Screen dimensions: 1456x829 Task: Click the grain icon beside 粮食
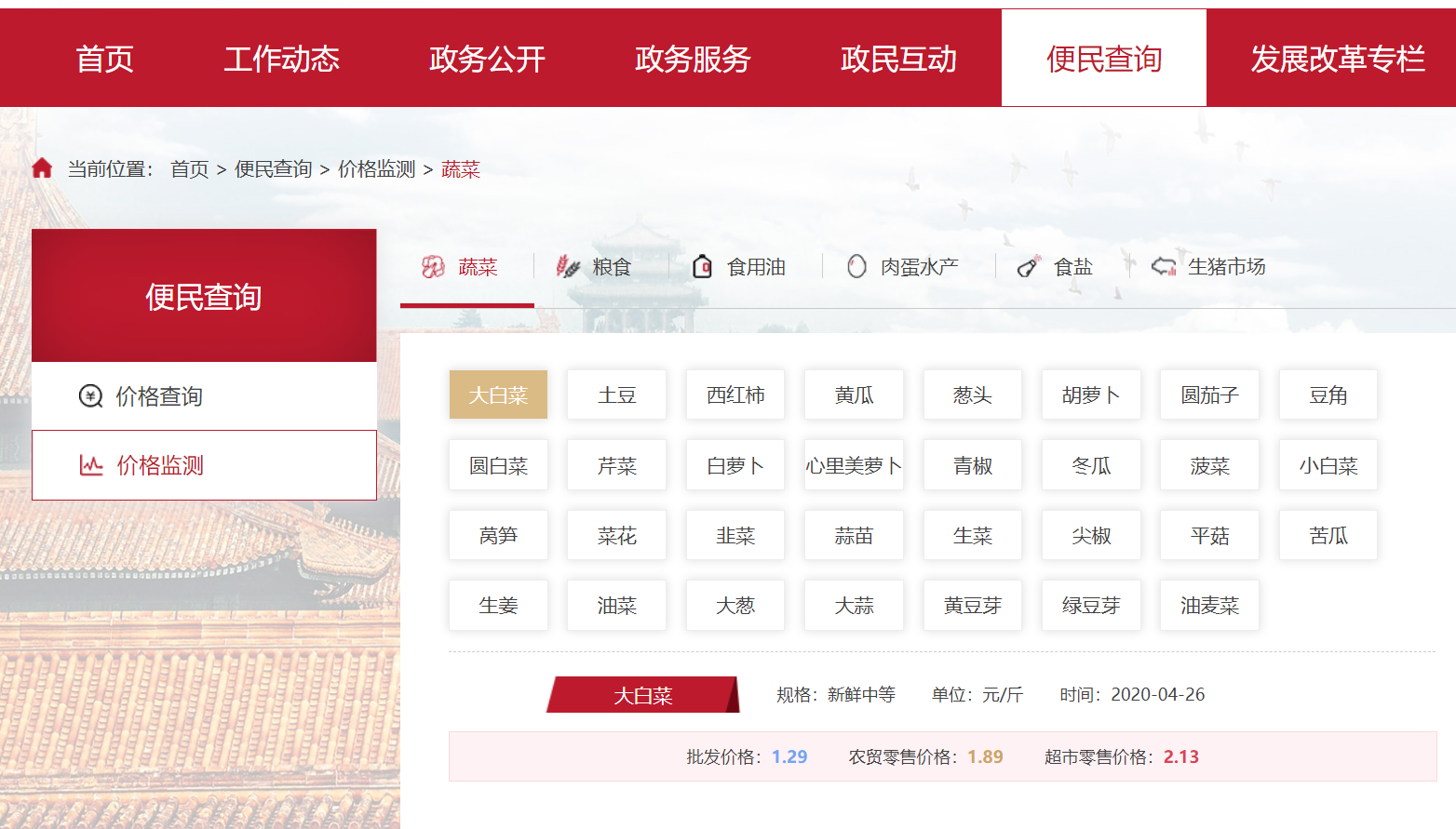tap(568, 267)
